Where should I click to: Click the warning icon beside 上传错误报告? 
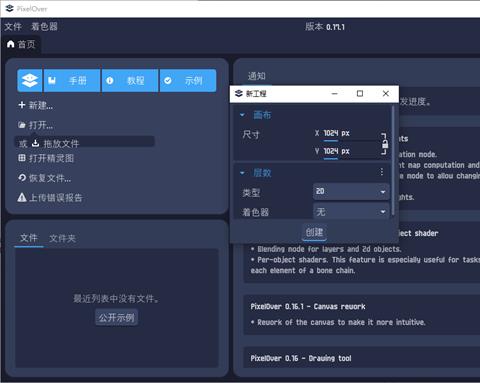tap(22, 197)
